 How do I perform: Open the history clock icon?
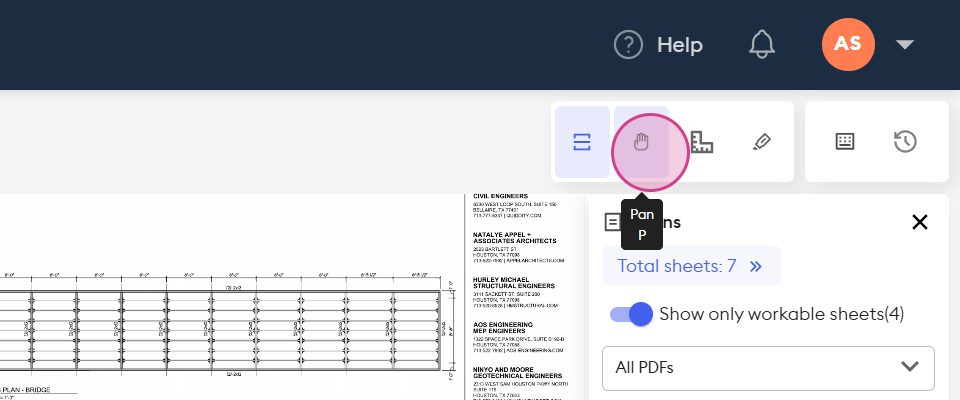905,142
